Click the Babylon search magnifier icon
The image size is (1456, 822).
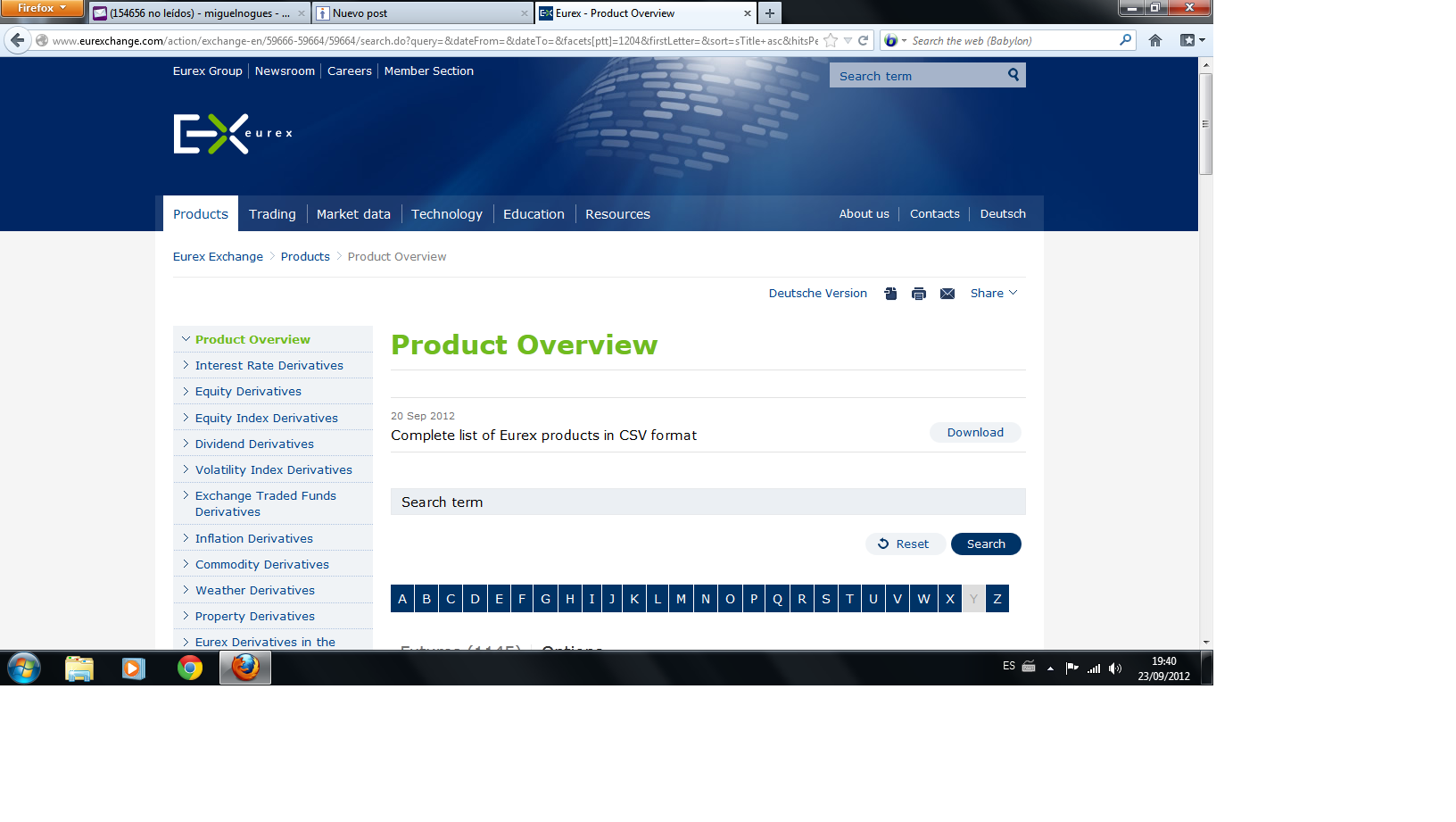pyautogui.click(x=1126, y=40)
